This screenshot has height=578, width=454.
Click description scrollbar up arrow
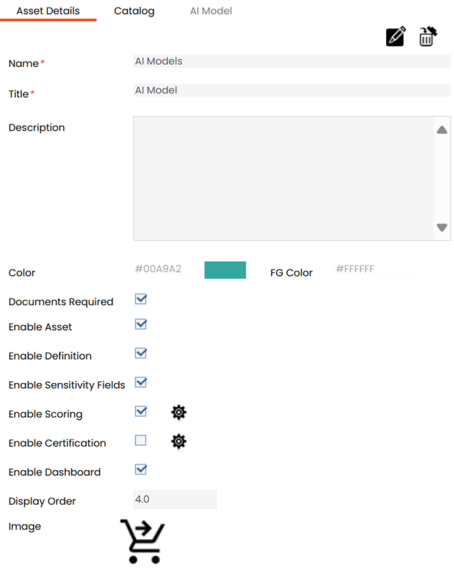(442, 130)
